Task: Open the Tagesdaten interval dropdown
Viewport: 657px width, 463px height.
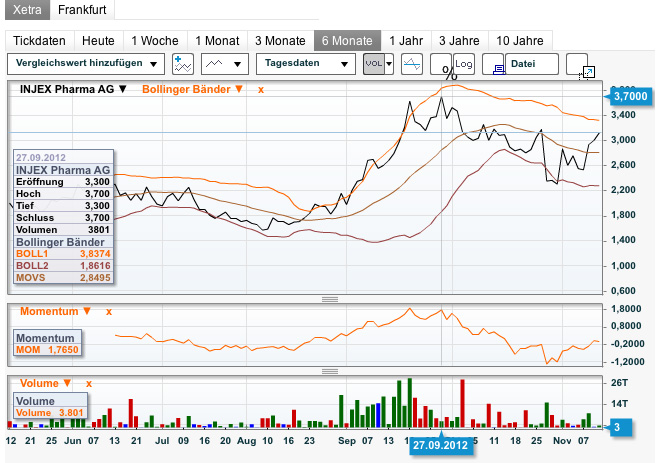Action: (x=306, y=64)
